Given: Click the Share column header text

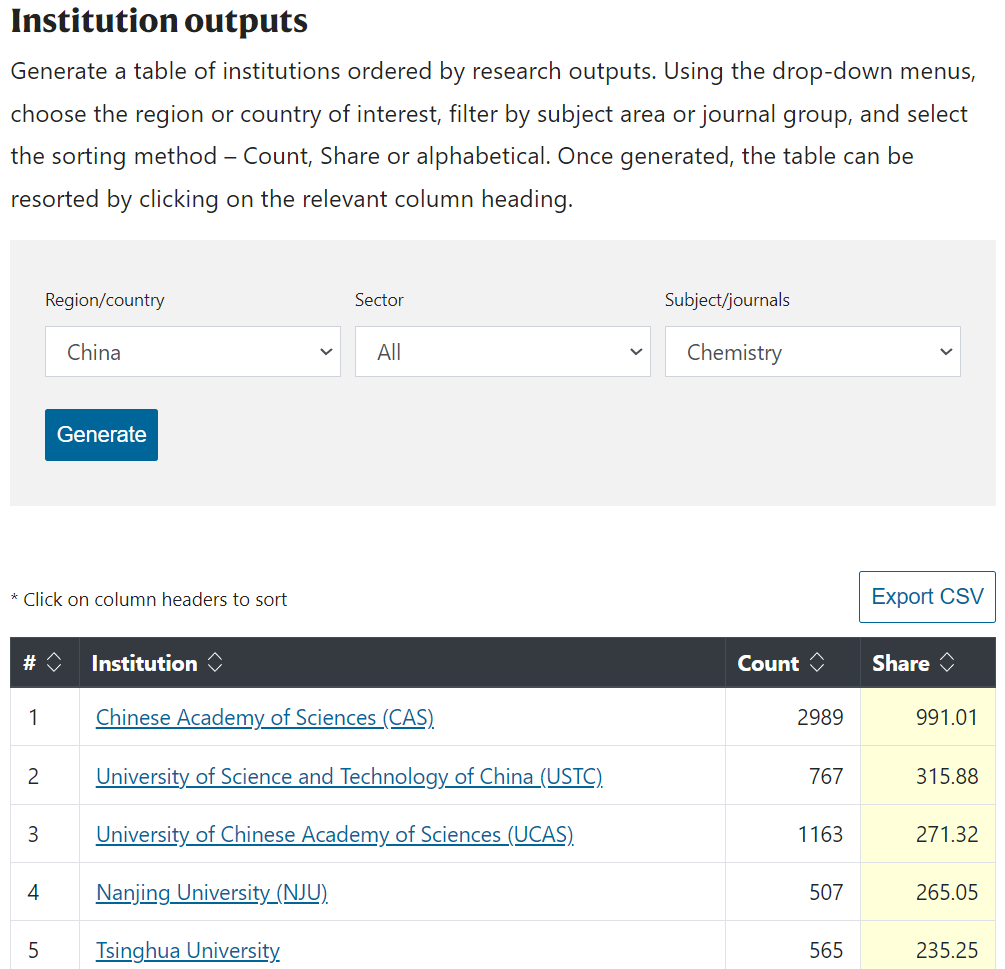Looking at the screenshot, I should coord(901,663).
